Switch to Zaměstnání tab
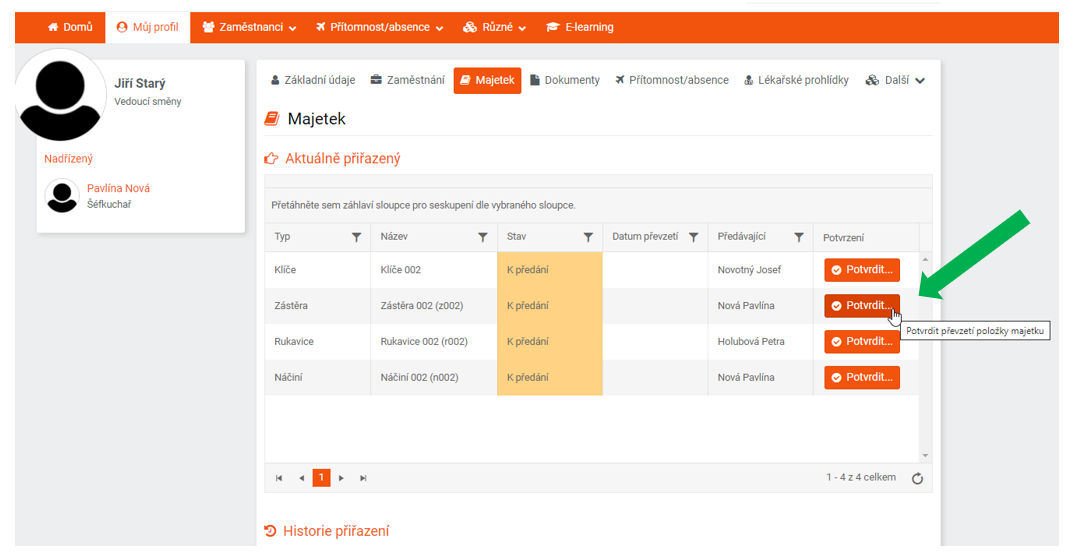Viewport: 1078px width, 557px height. (408, 80)
